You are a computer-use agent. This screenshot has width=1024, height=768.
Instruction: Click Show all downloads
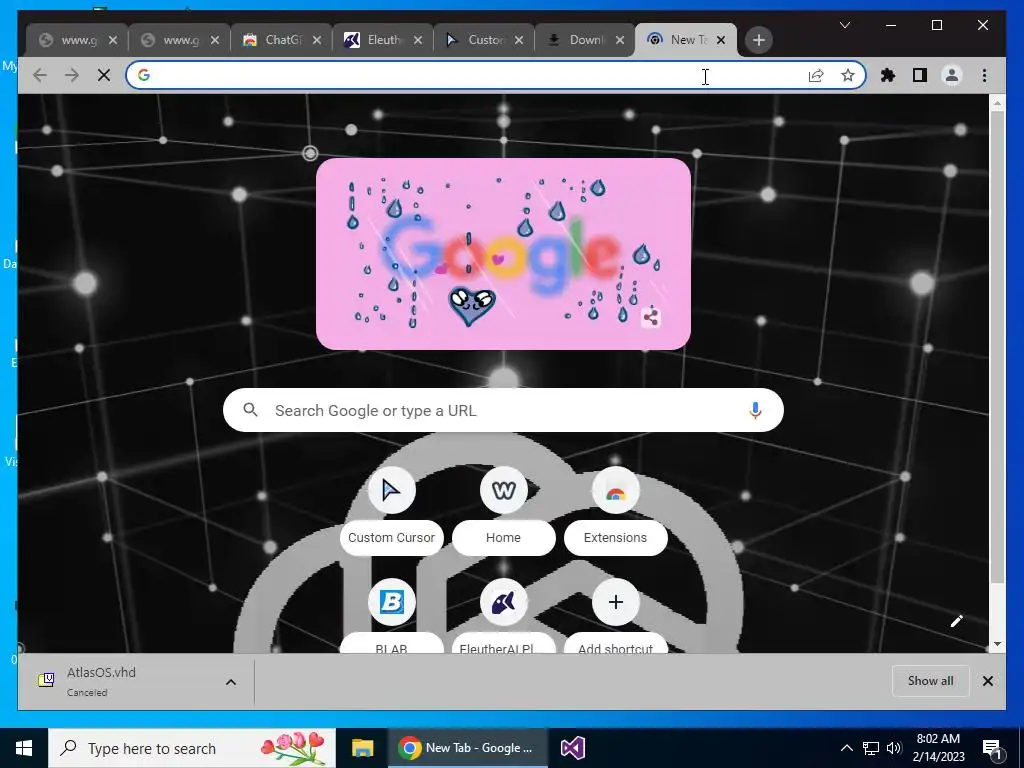(930, 680)
